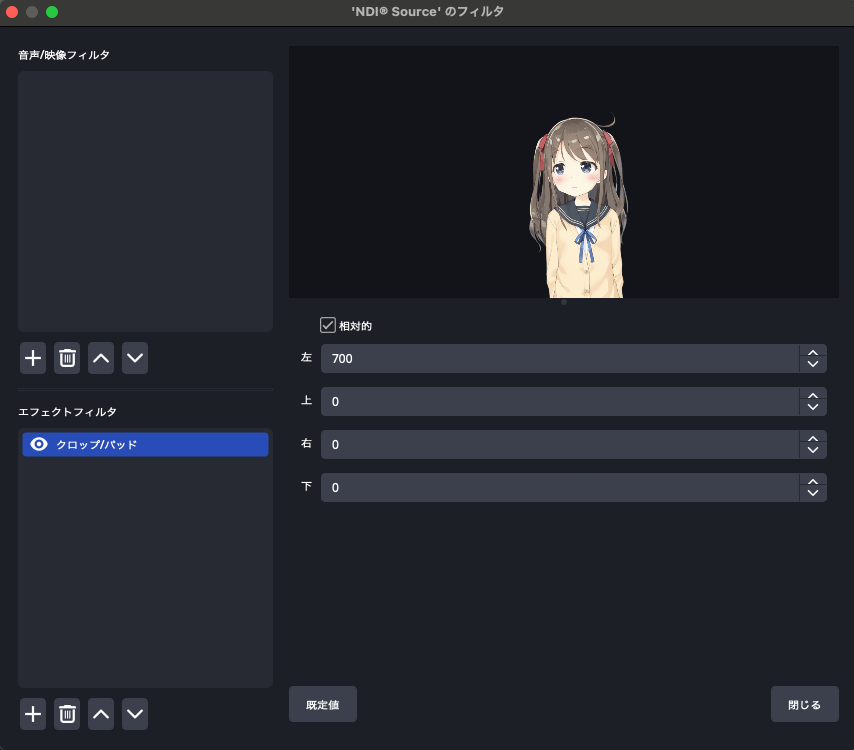854x750 pixels.
Task: Reset settings with 既定値 button
Action: [323, 704]
